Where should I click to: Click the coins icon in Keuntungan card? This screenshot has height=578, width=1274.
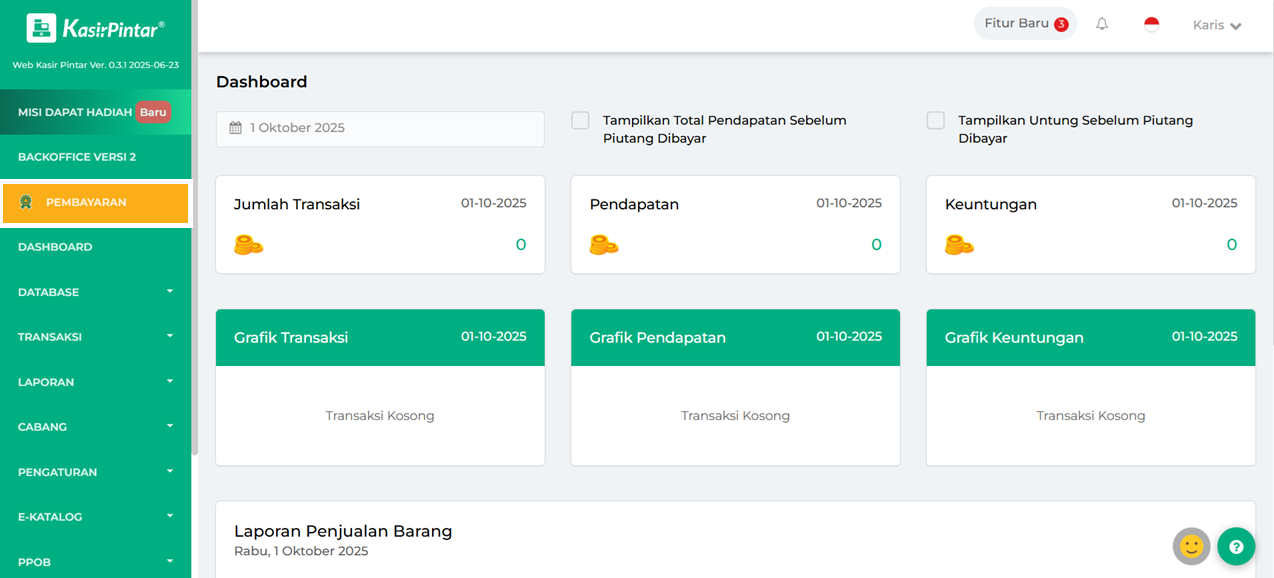[959, 245]
